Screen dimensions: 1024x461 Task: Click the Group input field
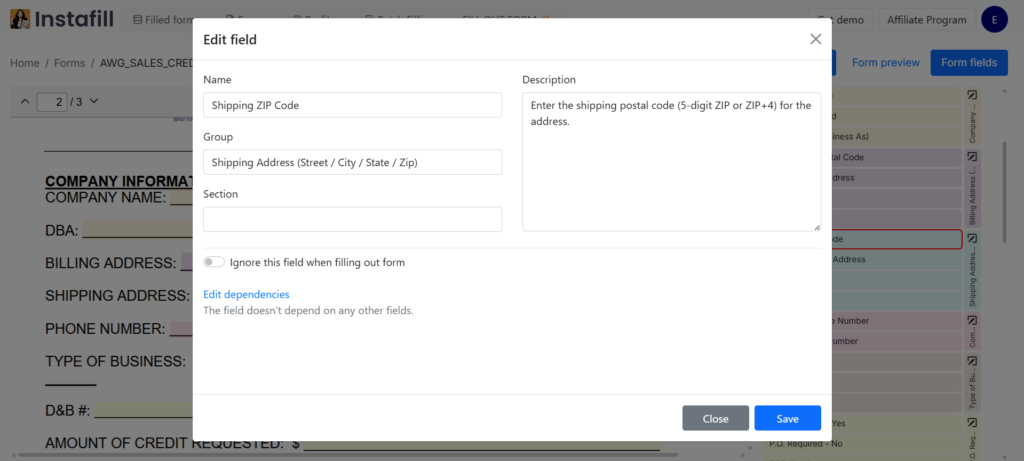click(352, 162)
